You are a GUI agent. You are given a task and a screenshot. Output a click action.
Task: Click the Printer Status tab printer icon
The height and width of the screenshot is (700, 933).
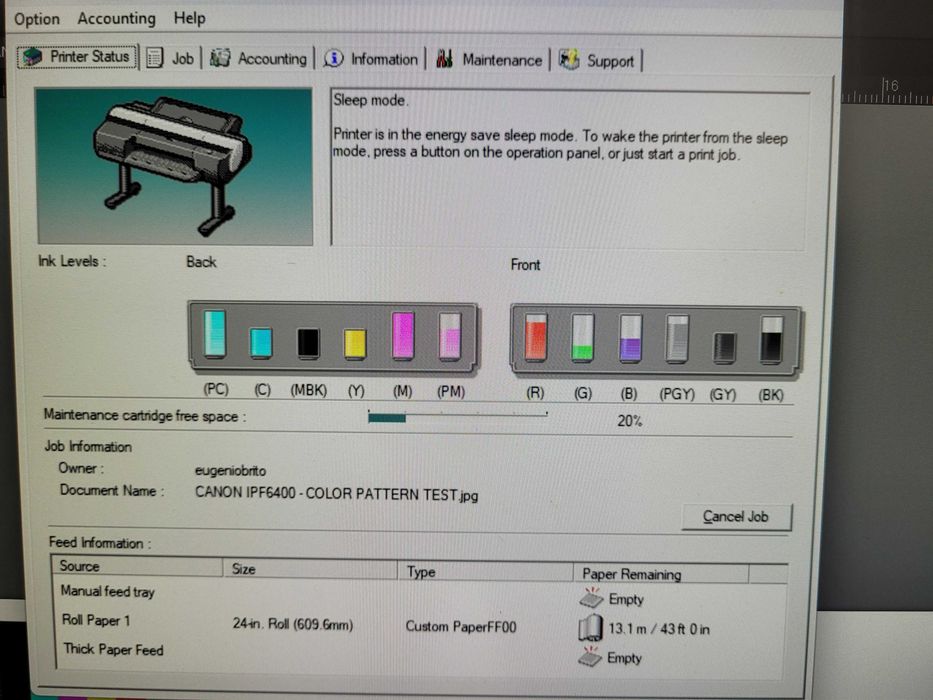(32, 57)
